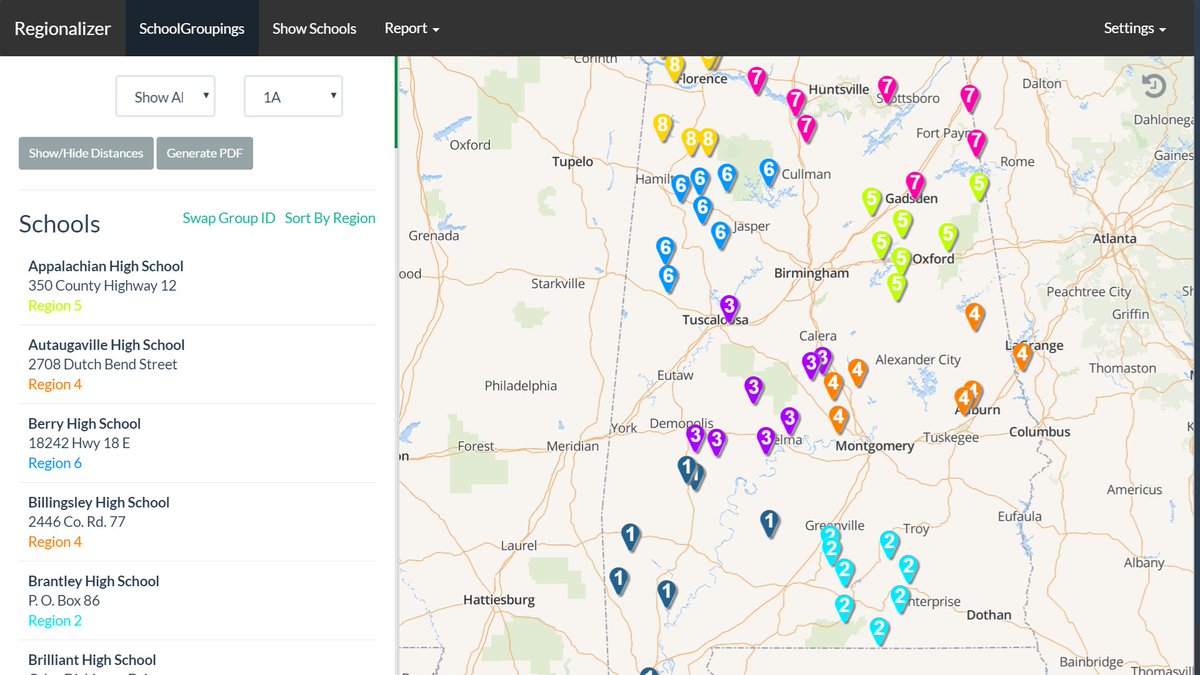Select the Region 2 marker at Troy
The image size is (1200, 675).
pos(889,544)
